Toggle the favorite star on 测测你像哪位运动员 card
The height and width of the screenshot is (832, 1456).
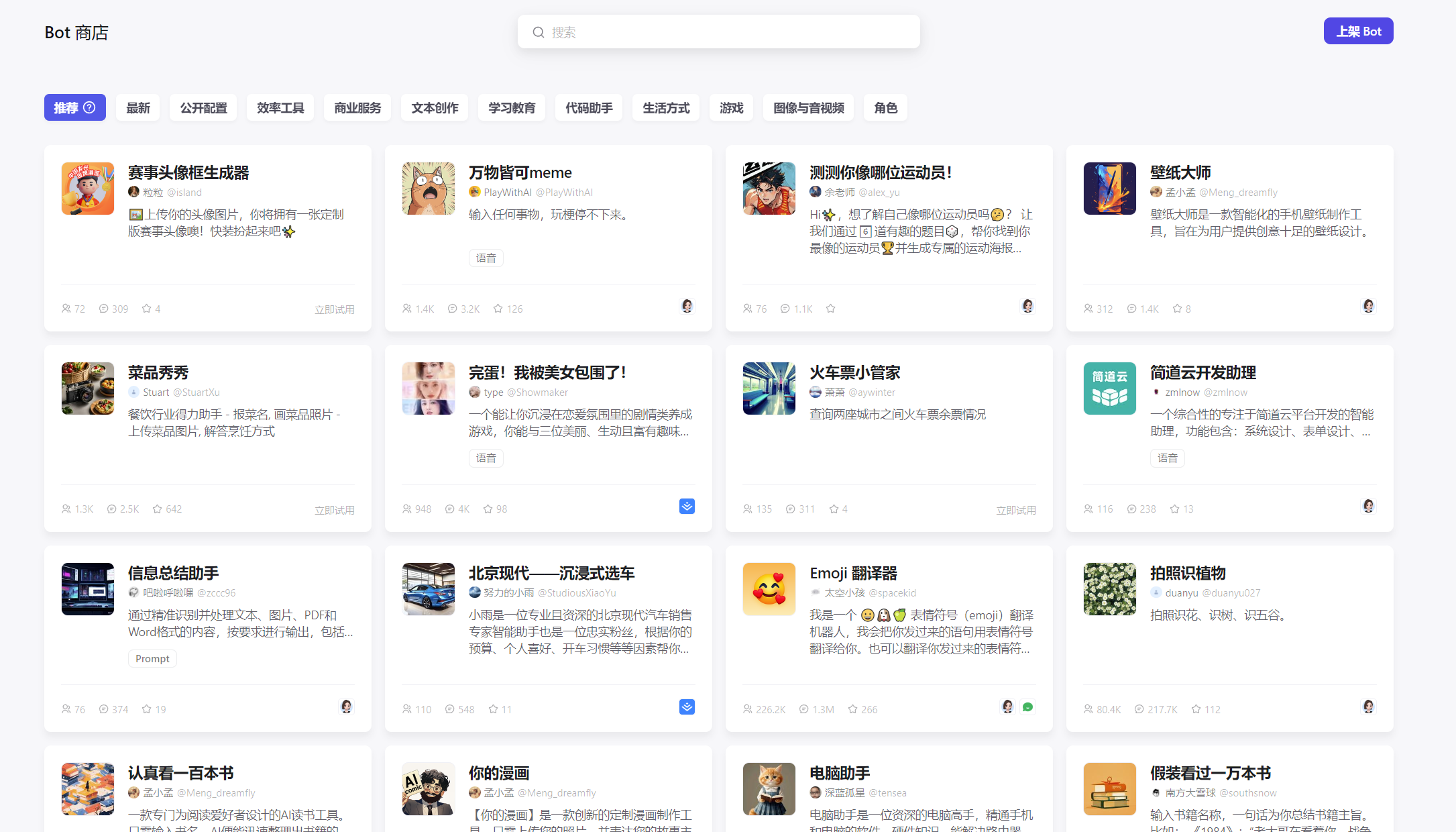(x=830, y=308)
